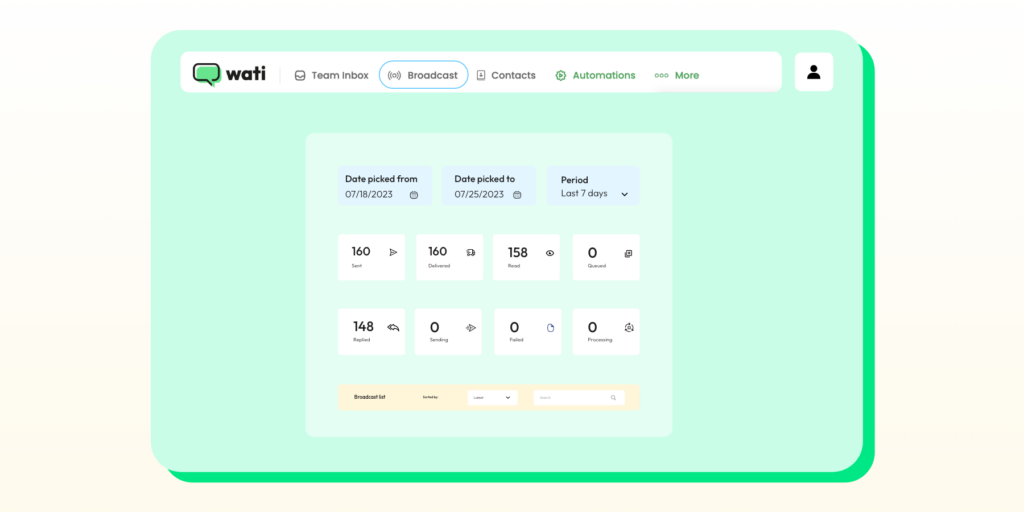Click the Failed card icon
The image size is (1024, 512).
click(x=551, y=328)
